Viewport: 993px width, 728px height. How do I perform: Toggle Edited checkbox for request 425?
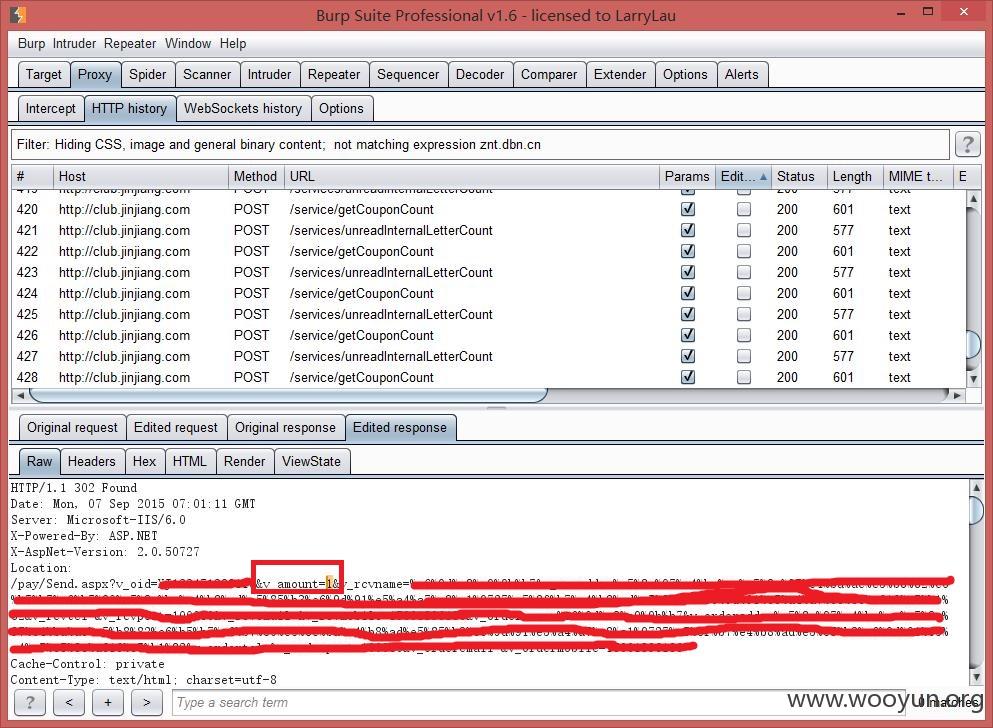[x=744, y=314]
